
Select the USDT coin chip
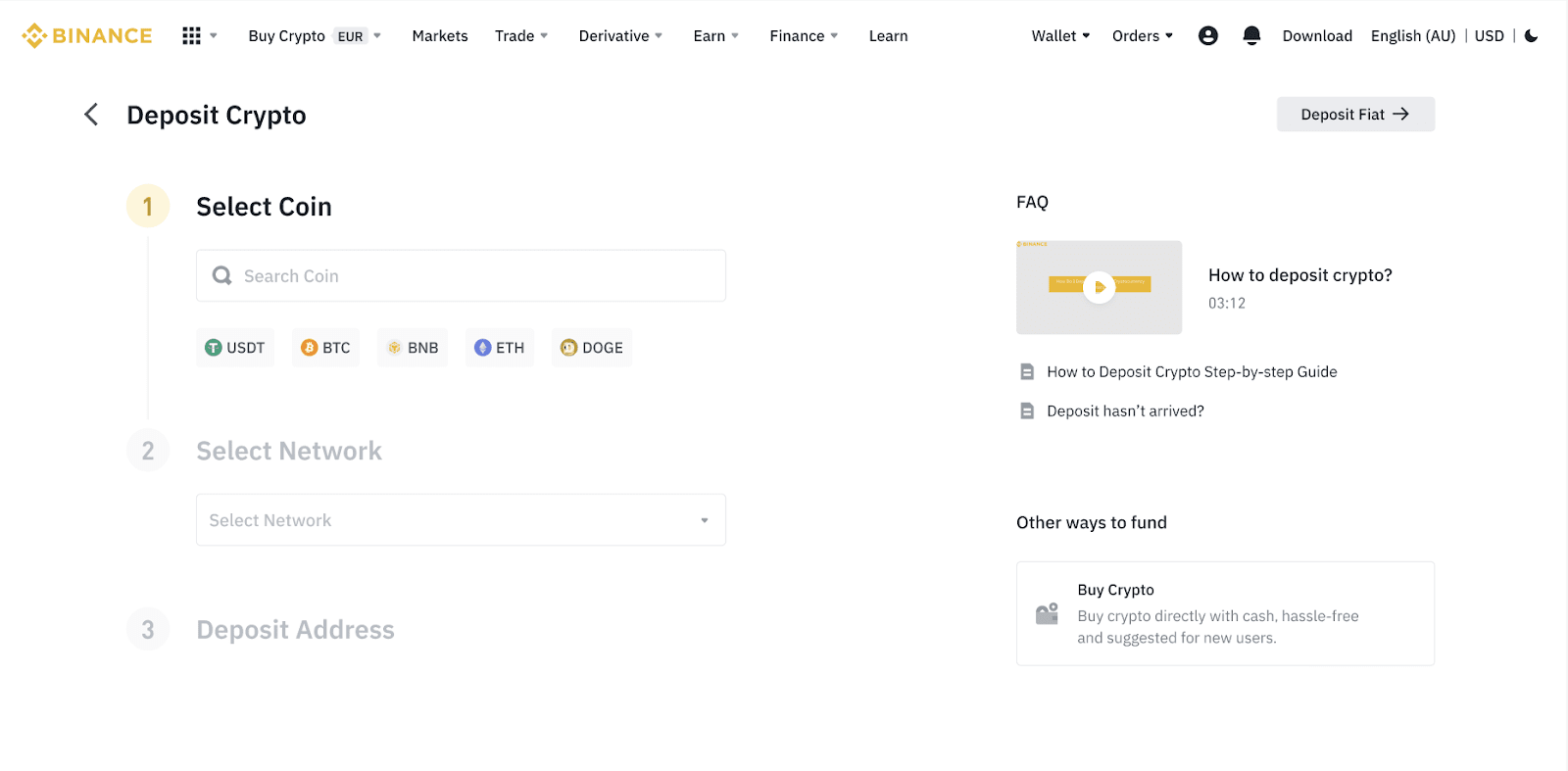tap(235, 348)
